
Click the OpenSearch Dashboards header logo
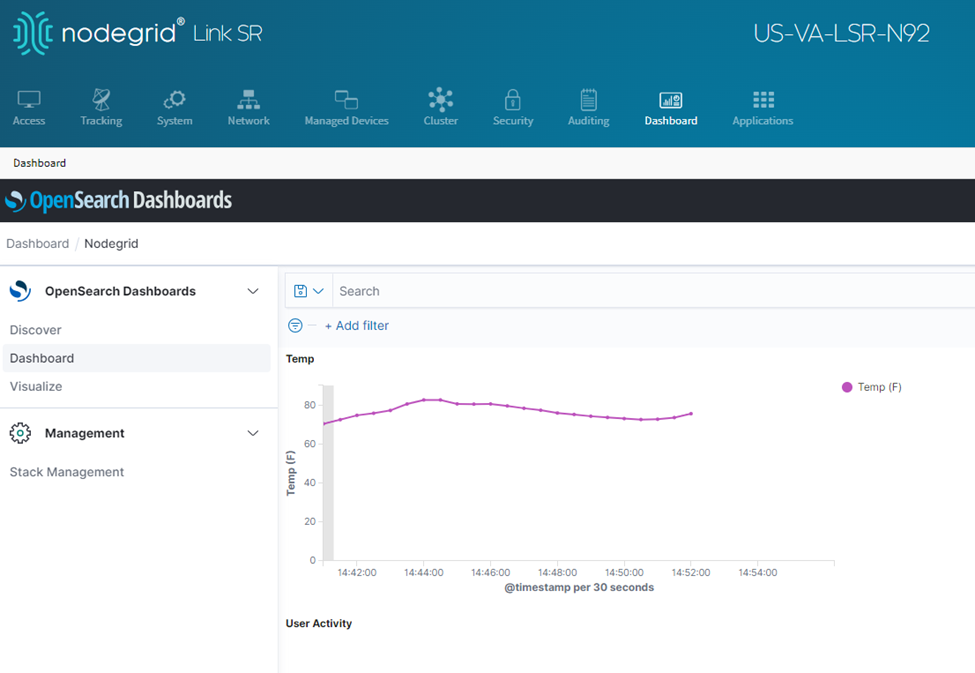click(x=118, y=200)
